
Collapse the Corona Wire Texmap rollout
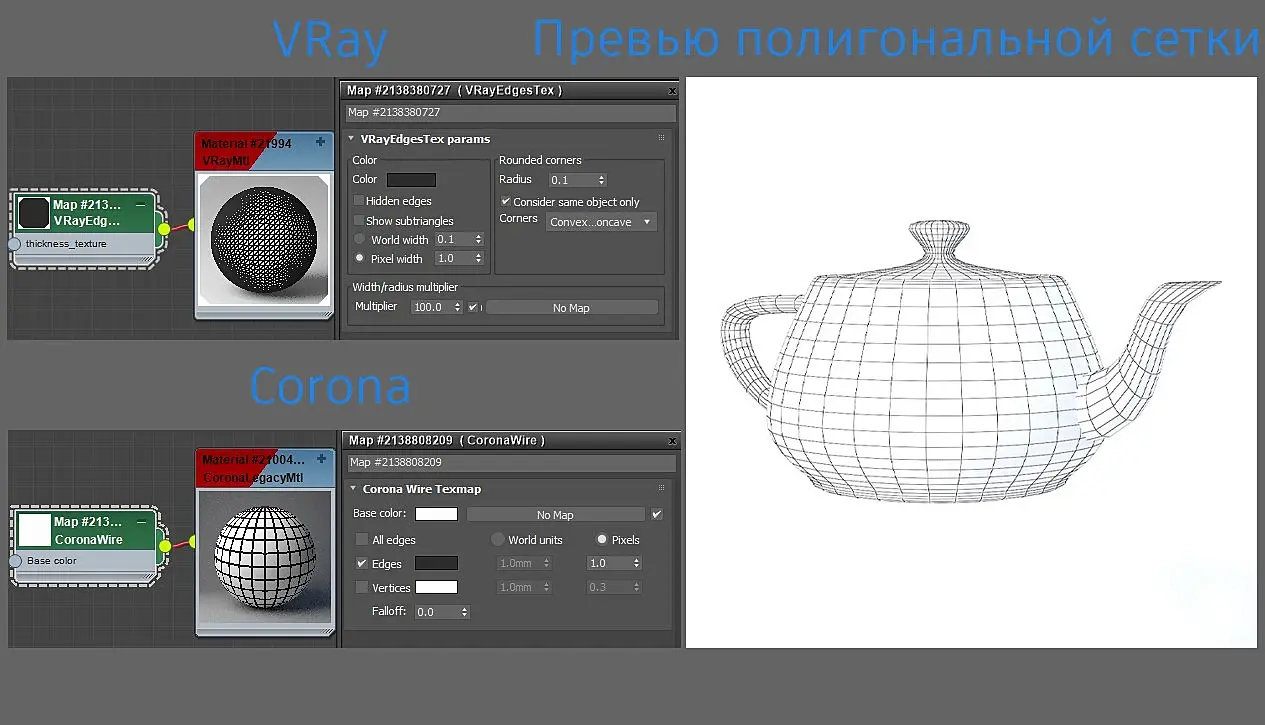[x=353, y=489]
